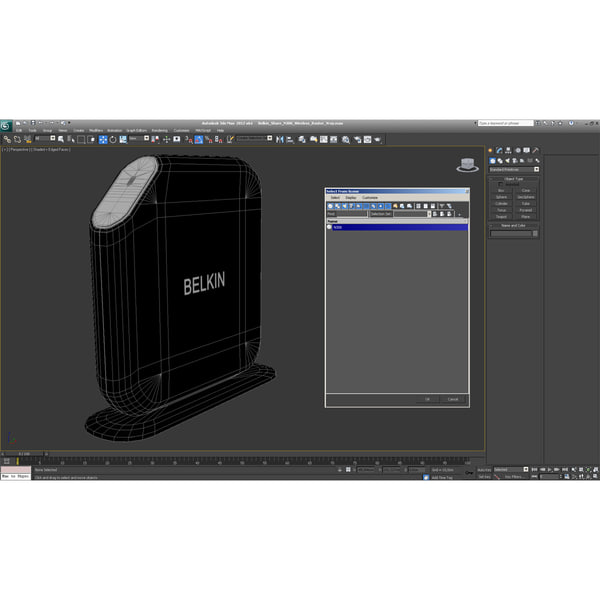The width and height of the screenshot is (600, 600).
Task: Toggle Set Key mode button
Action: click(x=484, y=477)
